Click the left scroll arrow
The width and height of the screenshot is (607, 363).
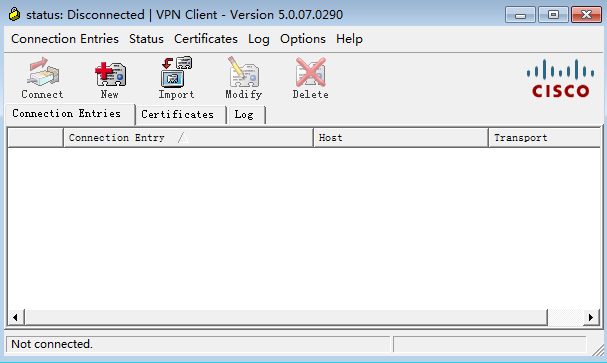[16, 317]
